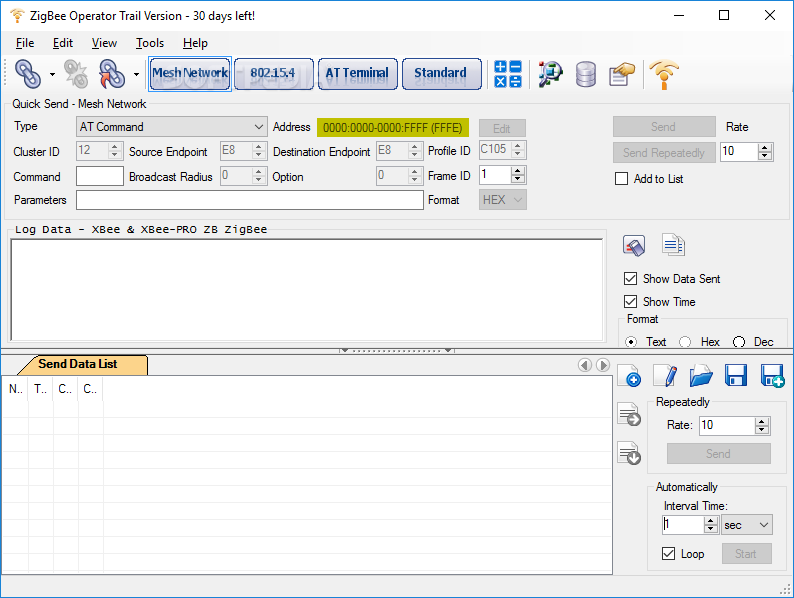Click the new list item icon
Viewport: 794px width, 598px height.
pos(629,376)
